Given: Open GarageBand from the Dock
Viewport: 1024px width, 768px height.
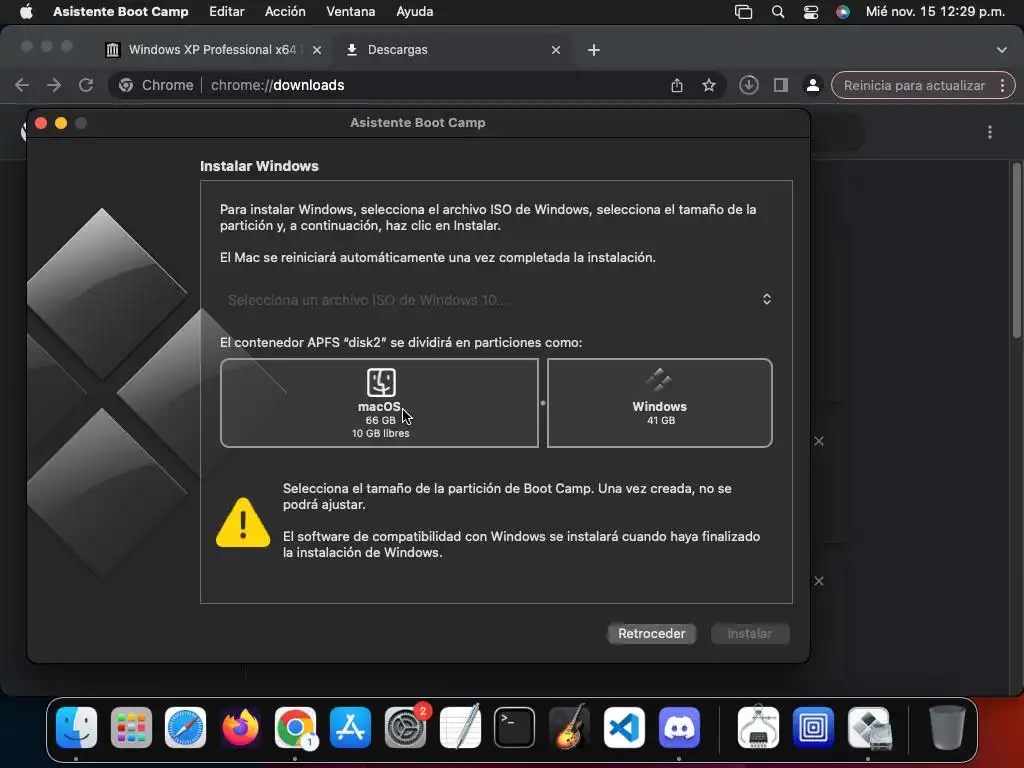Looking at the screenshot, I should tap(569, 728).
